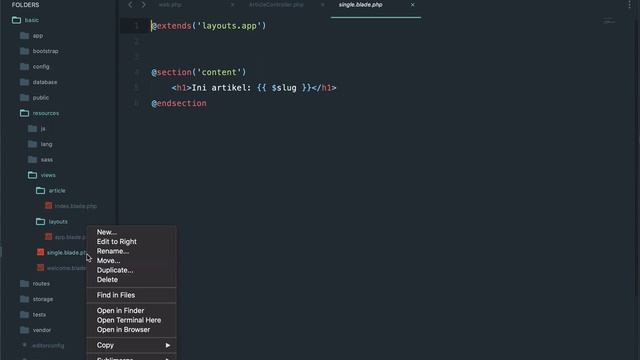The width and height of the screenshot is (640, 360).
Task: Click the welcome.blade.php file icon
Action: [x=40, y=268]
